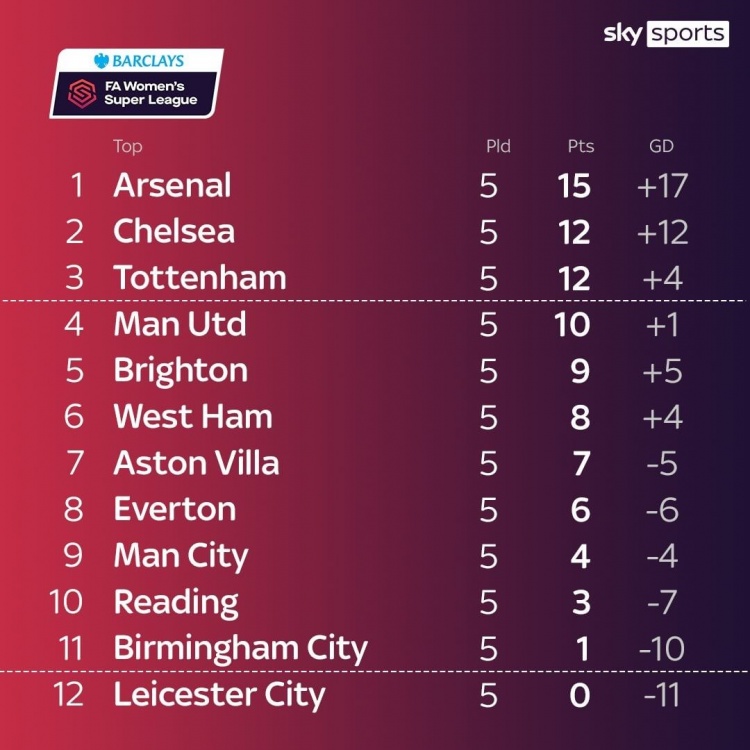Select the Arsenal team name
Screen dimensions: 750x750
pyautogui.click(x=172, y=185)
